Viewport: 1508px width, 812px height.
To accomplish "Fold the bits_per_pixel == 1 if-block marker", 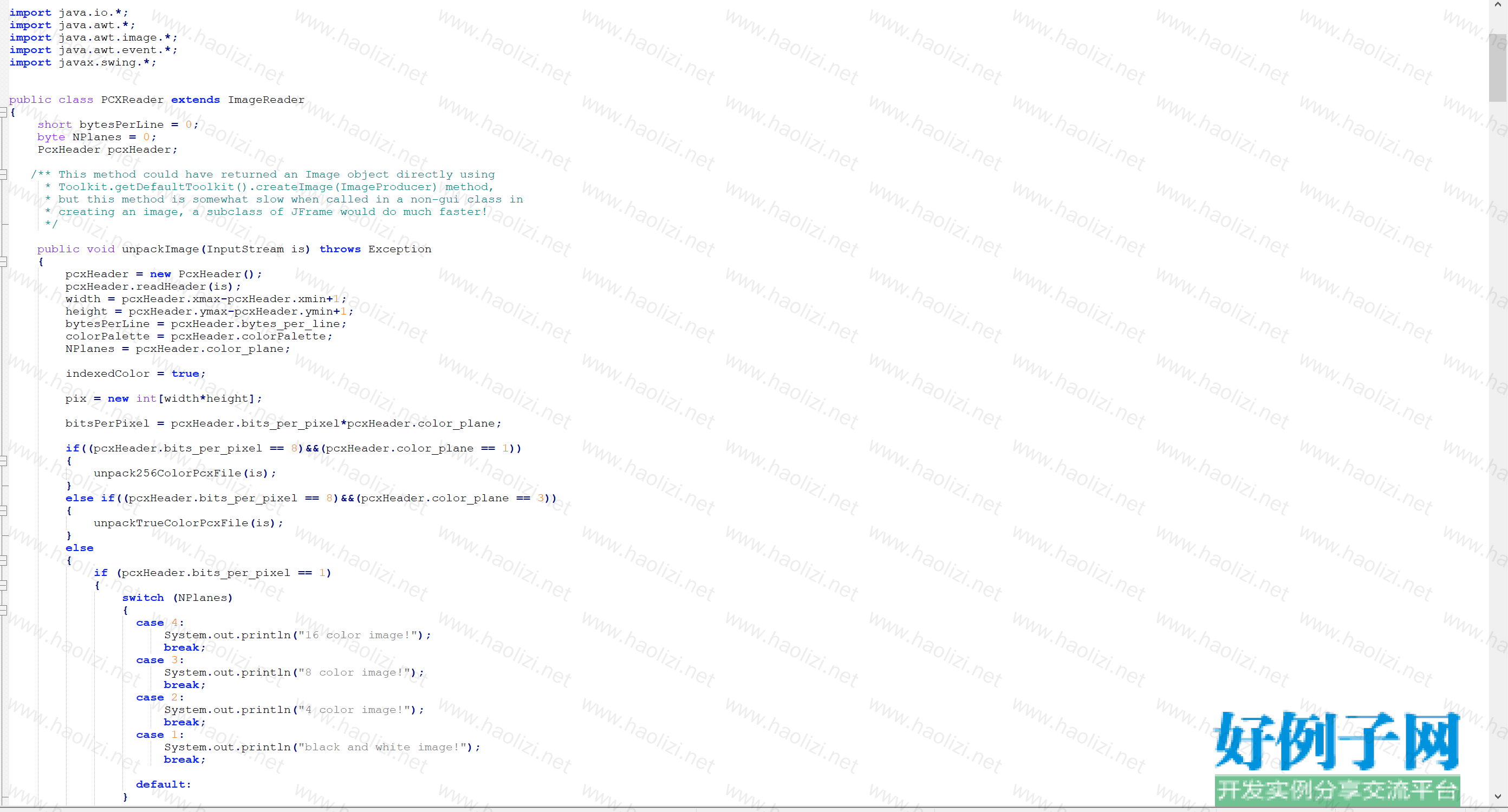I will tap(3, 585).
